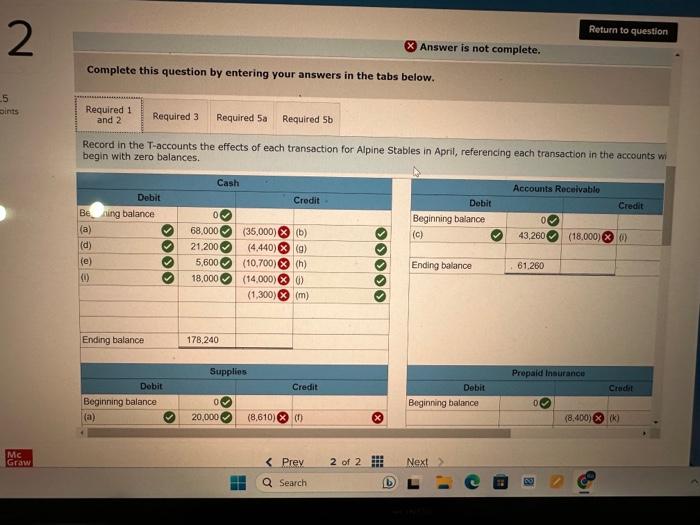This screenshot has width=700, height=525.
Task: Click Cash debit amount 68,000
Action: point(204,231)
